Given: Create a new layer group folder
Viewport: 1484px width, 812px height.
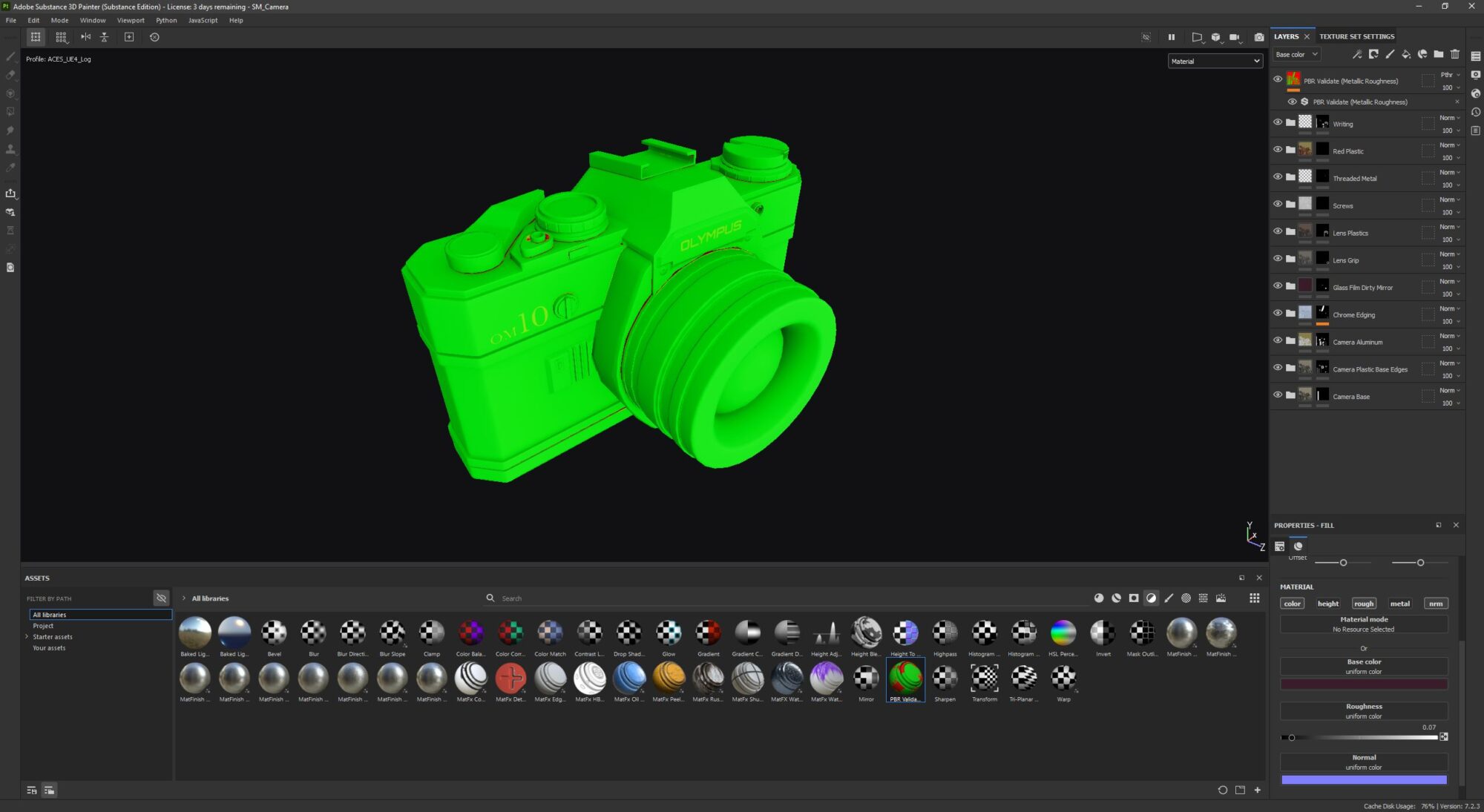Looking at the screenshot, I should (1439, 54).
